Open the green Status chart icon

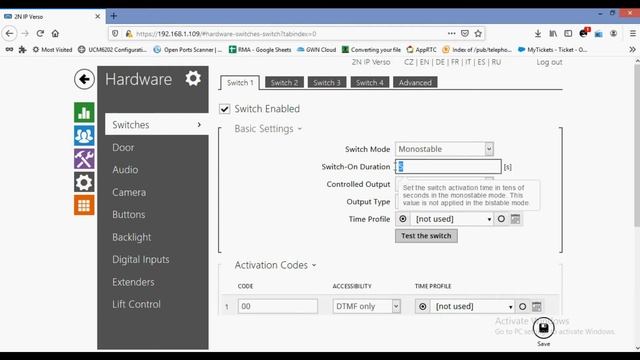84,113
